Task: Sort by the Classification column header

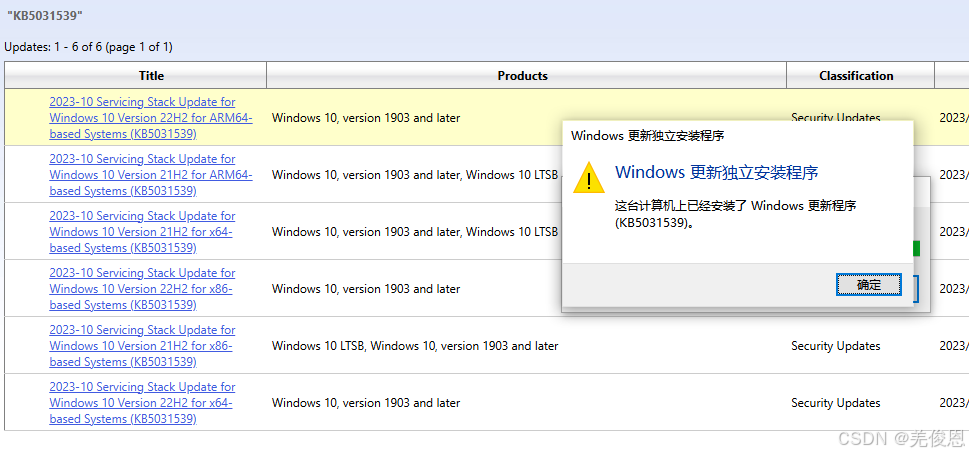Action: 860,75
